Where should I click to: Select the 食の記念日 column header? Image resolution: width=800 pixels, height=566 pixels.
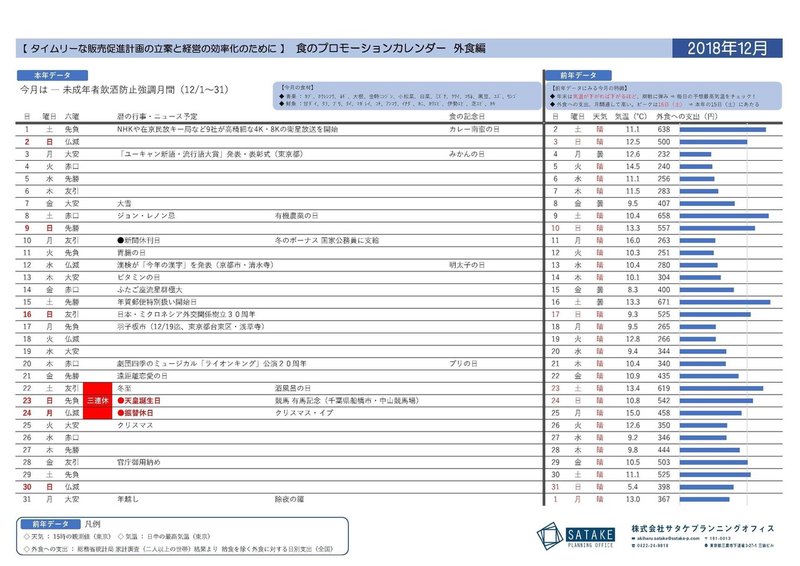(x=467, y=116)
